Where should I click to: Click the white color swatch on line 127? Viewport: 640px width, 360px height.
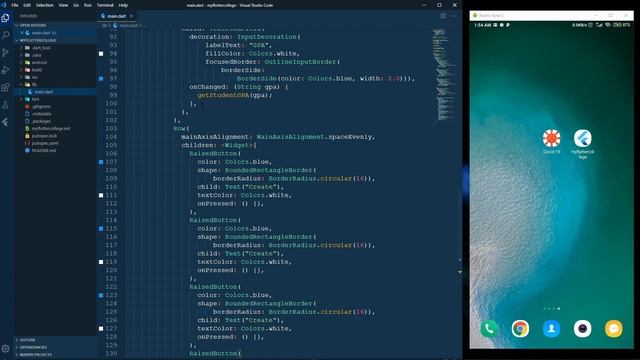pyautogui.click(x=101, y=329)
